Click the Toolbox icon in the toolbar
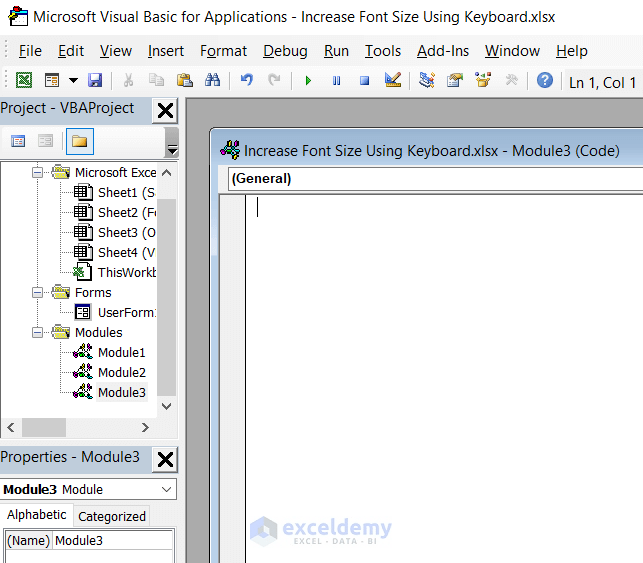This screenshot has height=563, width=643. point(511,80)
